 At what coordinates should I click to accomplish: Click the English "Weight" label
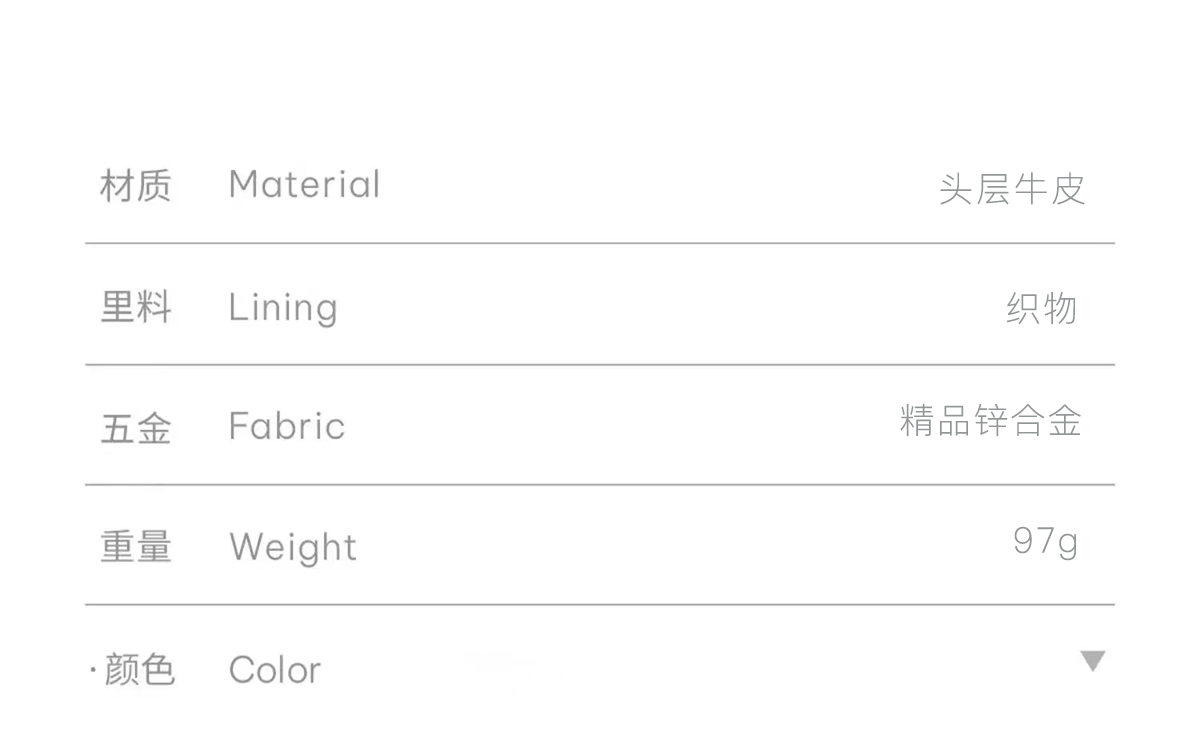click(293, 548)
